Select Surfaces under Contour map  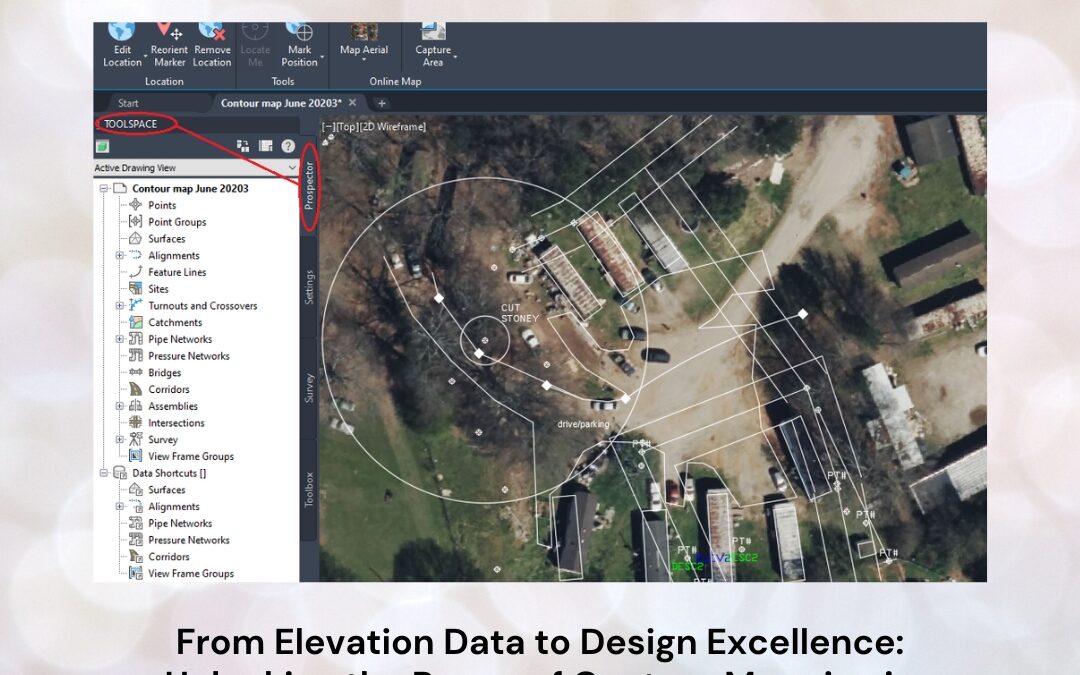tap(167, 239)
